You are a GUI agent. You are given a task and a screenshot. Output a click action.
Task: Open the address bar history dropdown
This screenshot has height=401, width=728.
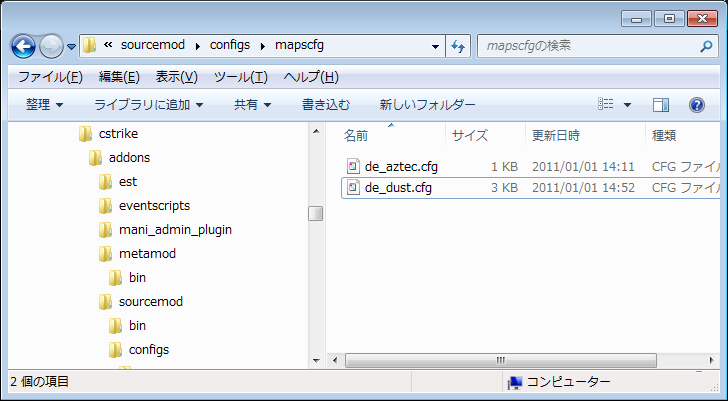tap(436, 46)
